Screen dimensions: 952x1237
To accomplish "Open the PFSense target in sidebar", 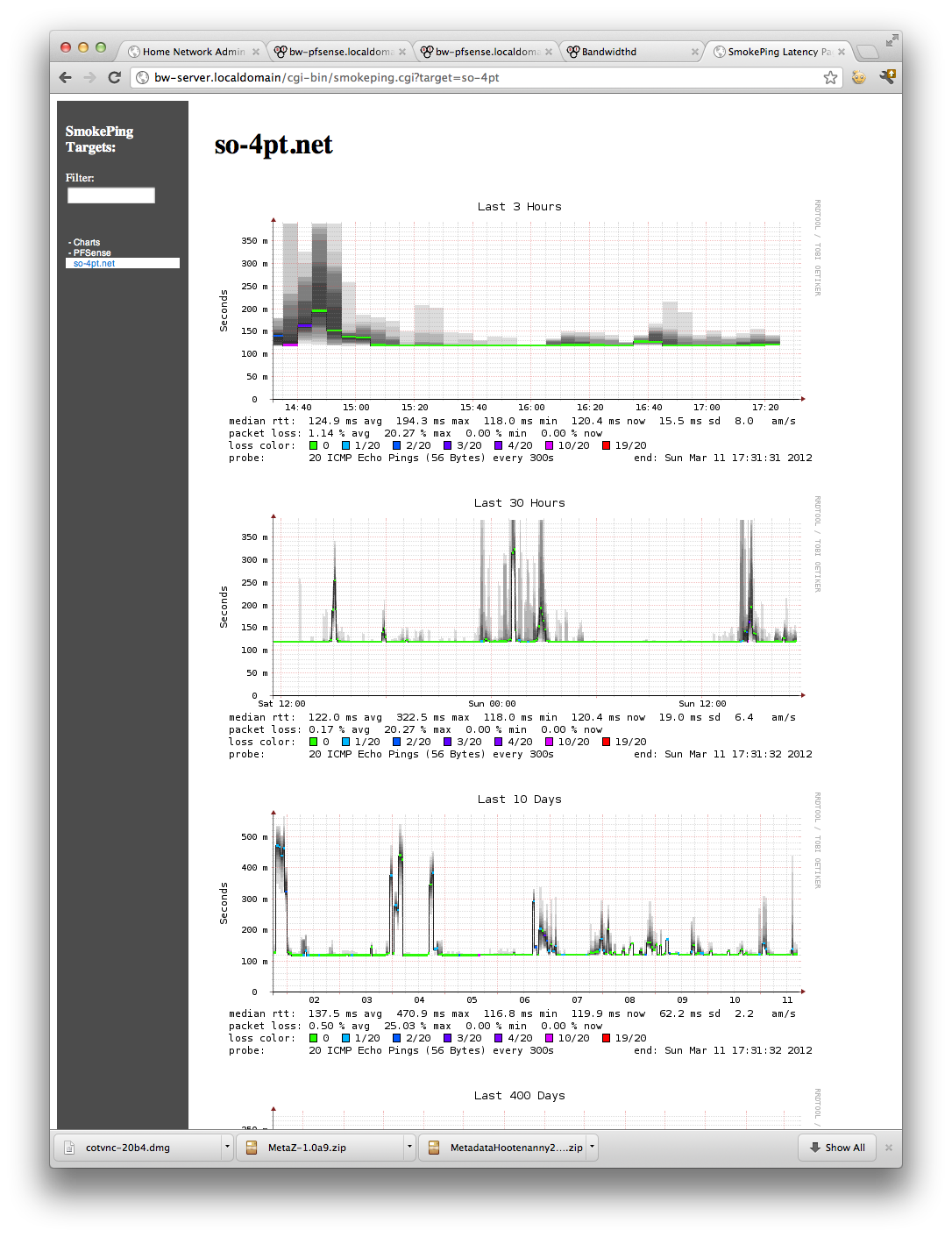I will (92, 252).
